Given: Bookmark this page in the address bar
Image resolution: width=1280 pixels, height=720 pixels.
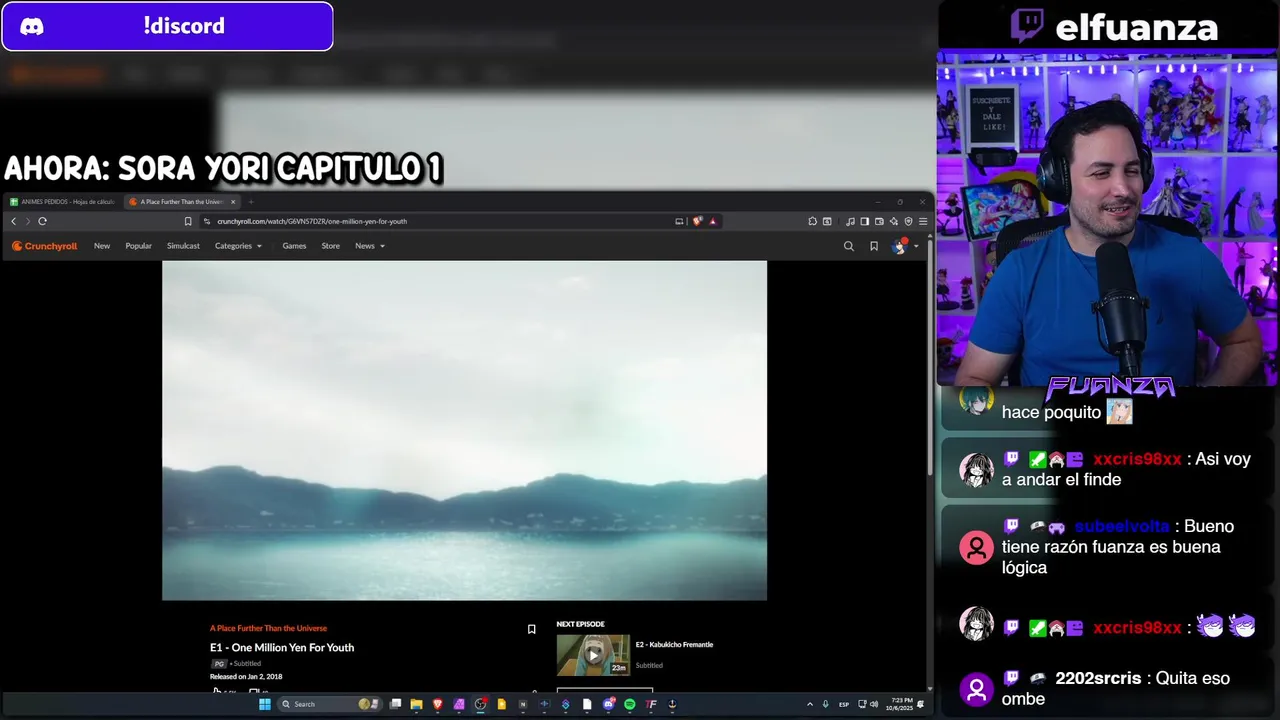Looking at the screenshot, I should tap(188, 221).
